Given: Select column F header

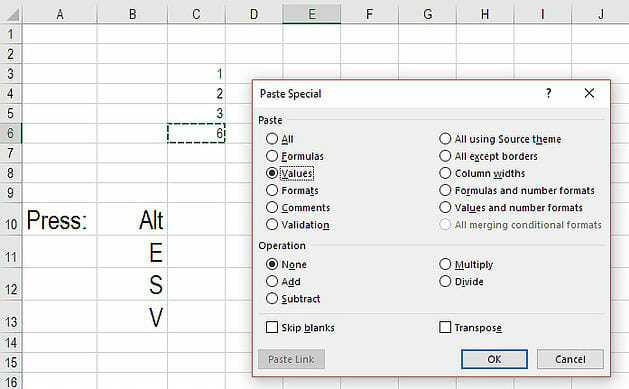Looking at the screenshot, I should (x=369, y=14).
